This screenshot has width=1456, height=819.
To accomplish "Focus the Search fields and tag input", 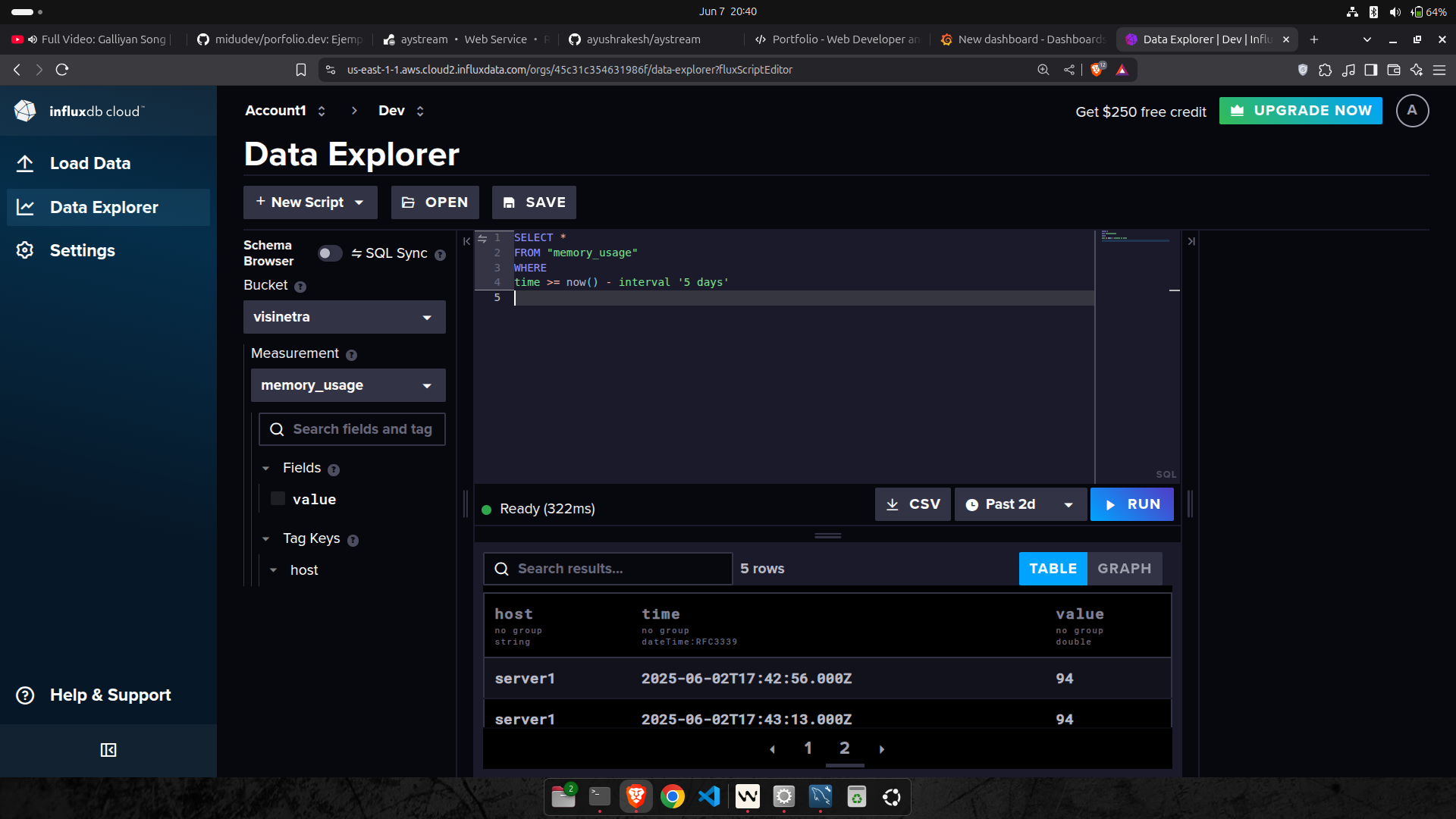I will tap(352, 429).
